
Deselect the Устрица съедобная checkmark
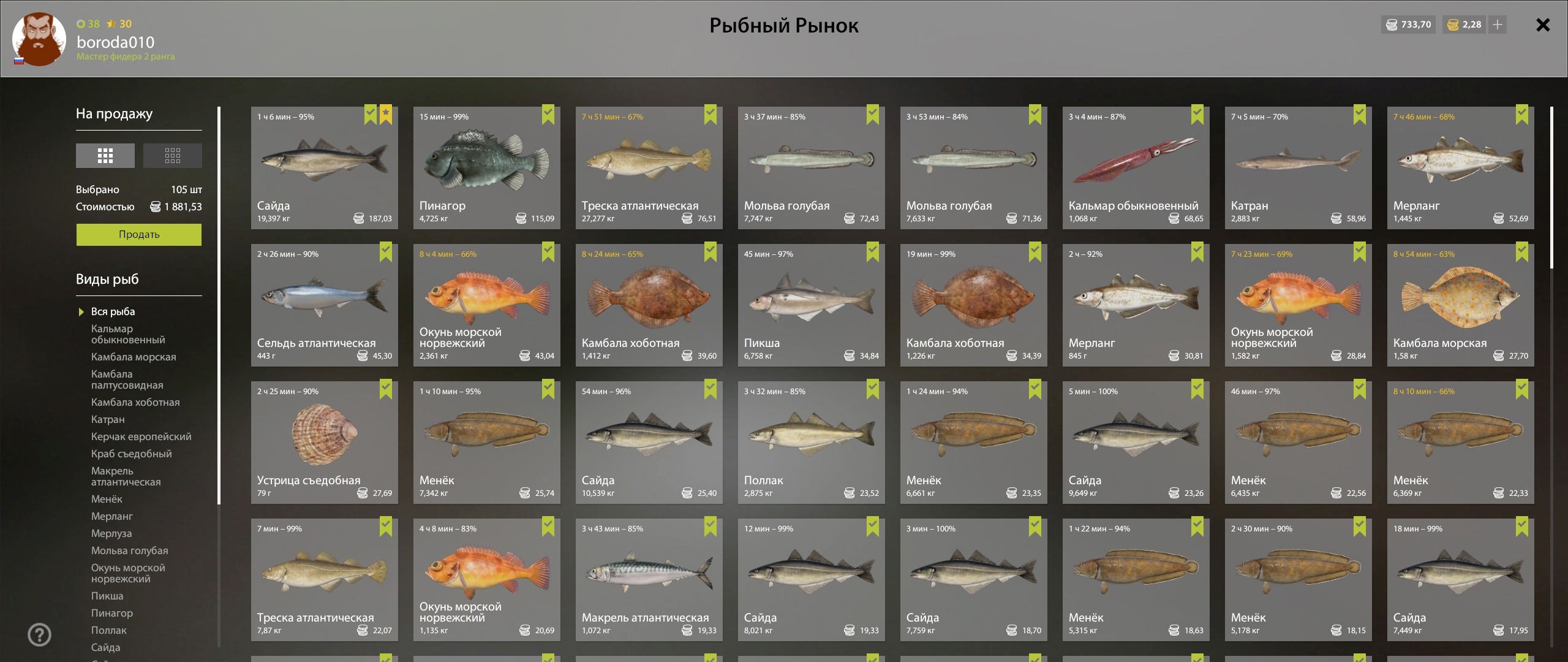coord(386,389)
